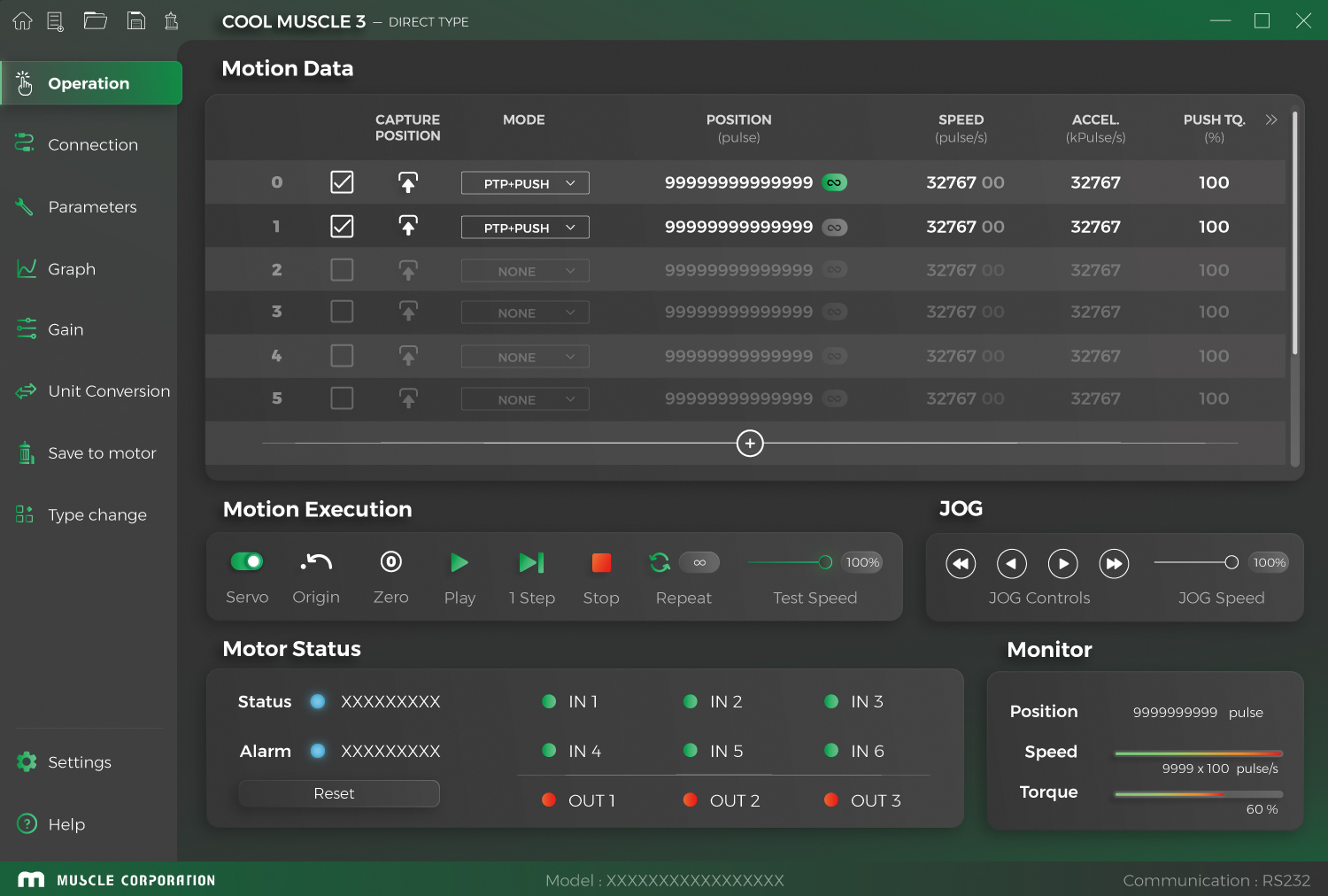The width and height of the screenshot is (1328, 896).
Task: Edit row 1 speed value
Action: [x=965, y=227]
